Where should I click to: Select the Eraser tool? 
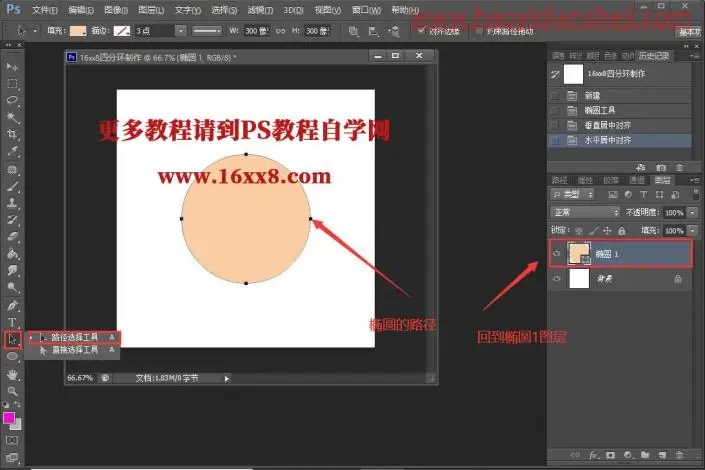[x=12, y=236]
